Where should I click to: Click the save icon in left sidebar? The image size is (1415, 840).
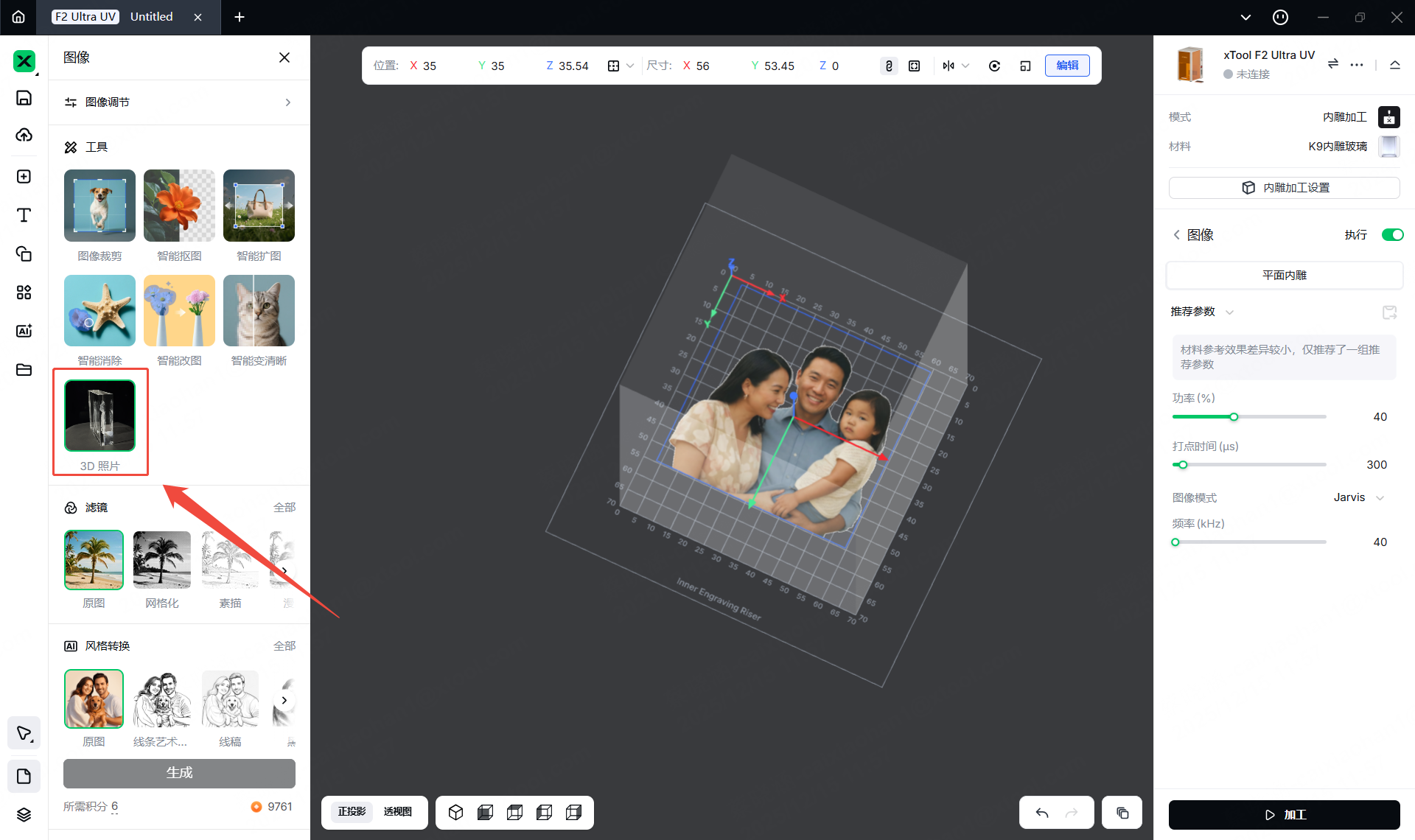(24, 98)
